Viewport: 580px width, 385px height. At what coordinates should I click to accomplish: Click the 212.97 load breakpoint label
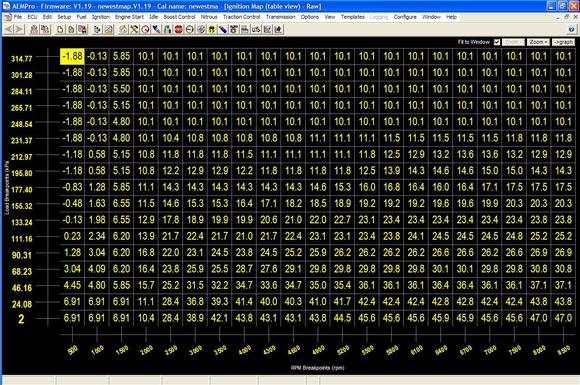point(21,157)
